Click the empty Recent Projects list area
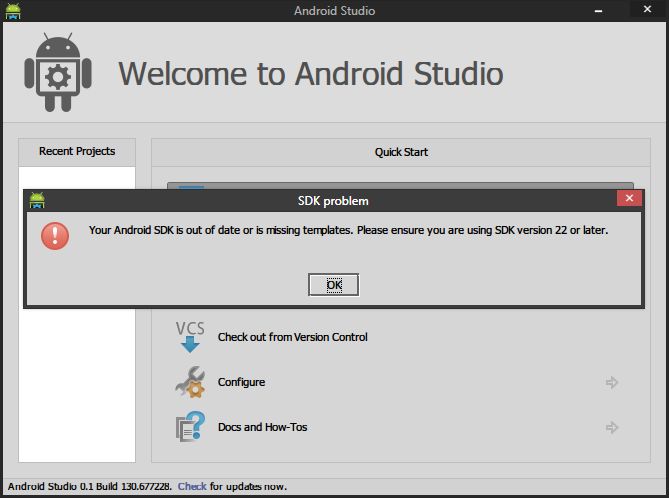 [x=77, y=384]
